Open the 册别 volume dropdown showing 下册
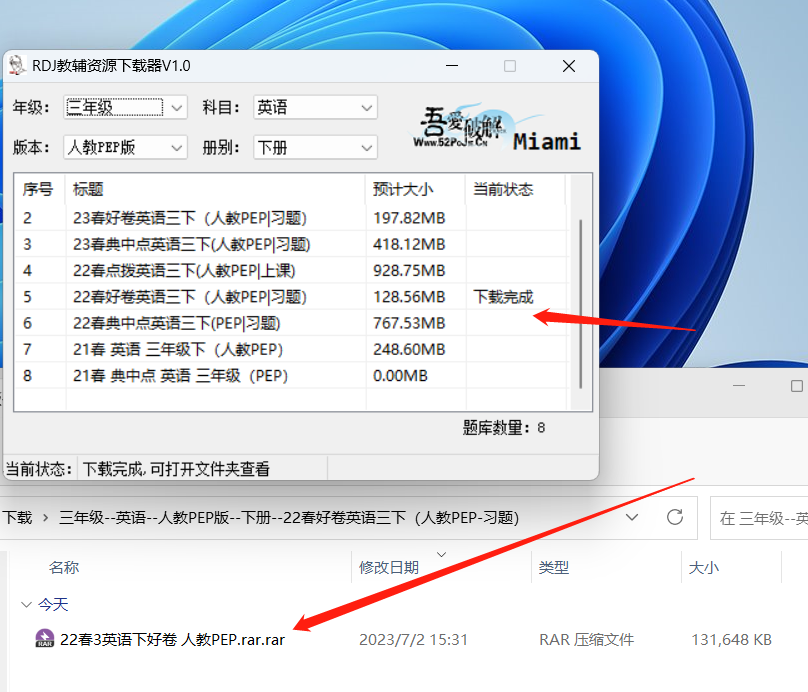Viewport: 808px width, 692px height. click(x=315, y=147)
